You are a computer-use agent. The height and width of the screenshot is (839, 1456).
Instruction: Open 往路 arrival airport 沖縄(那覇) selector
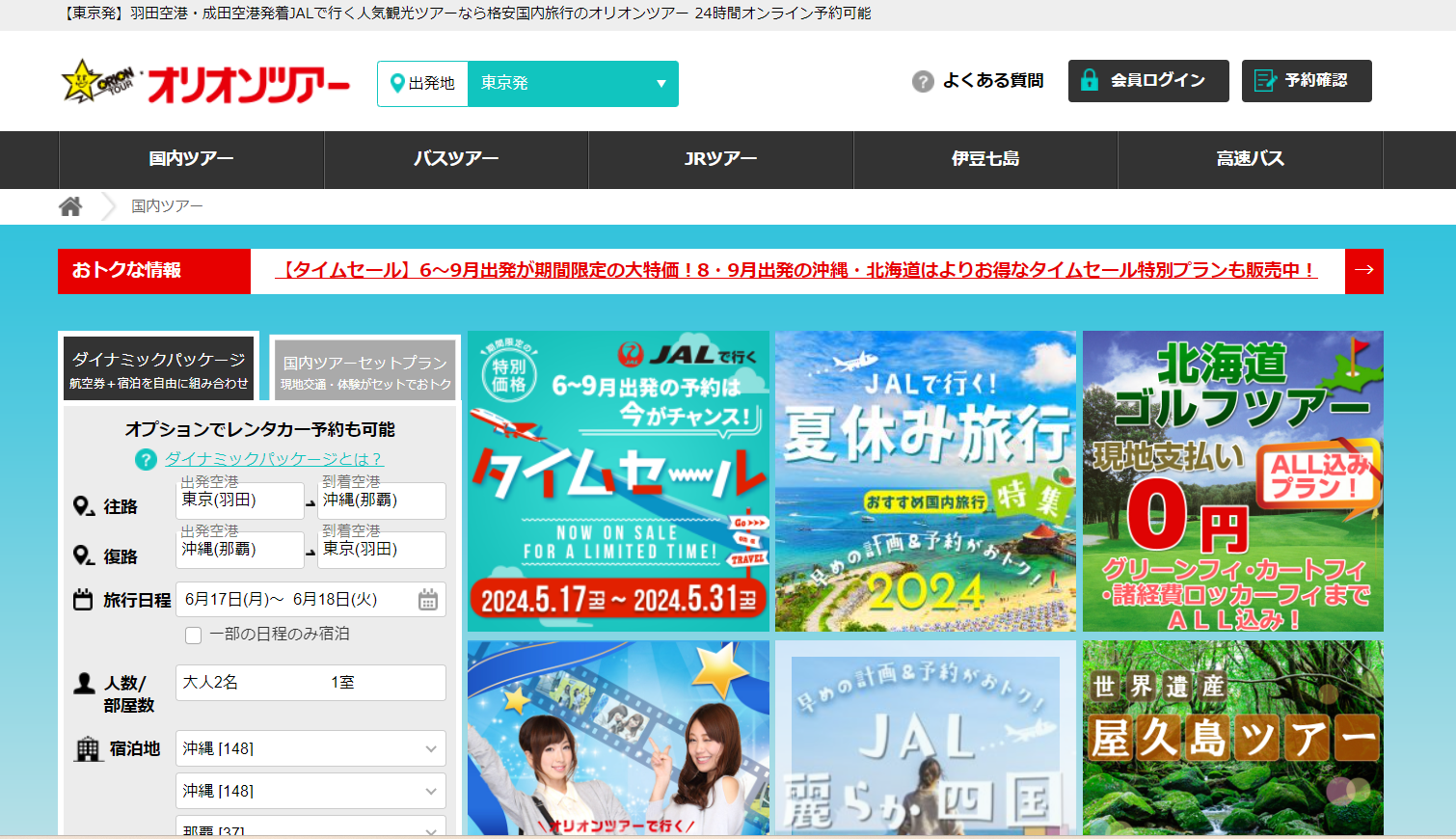pos(382,501)
